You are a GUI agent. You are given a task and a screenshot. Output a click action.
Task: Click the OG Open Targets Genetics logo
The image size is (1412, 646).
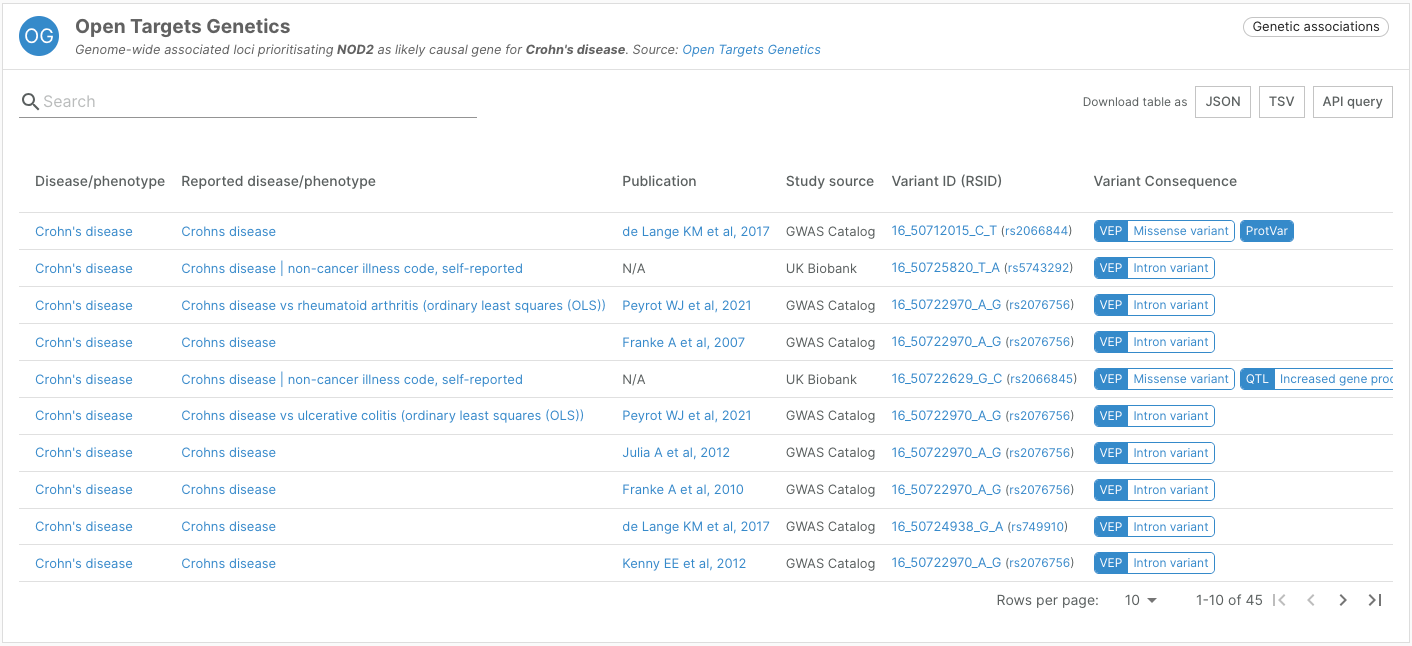pos(39,36)
